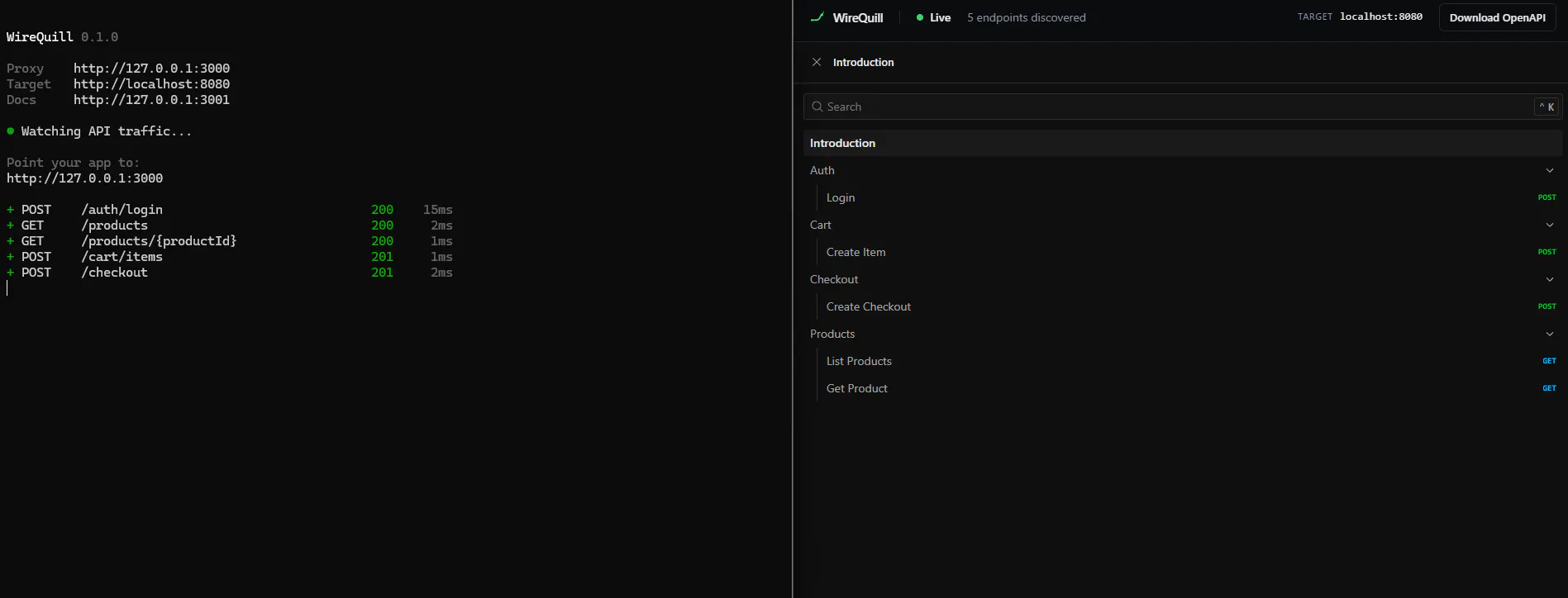
Task: Click the Auth group heading
Action: click(x=822, y=170)
